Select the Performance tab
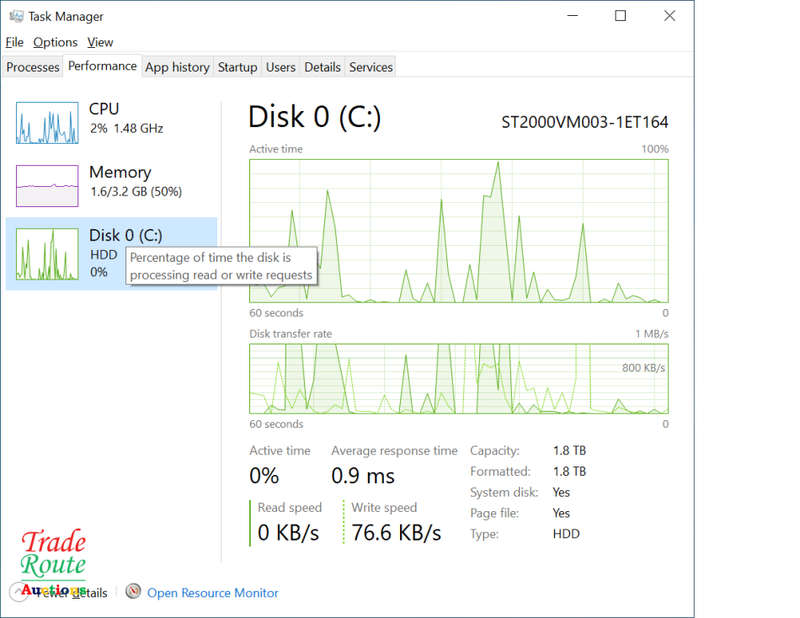Viewport: 800px width, 618px height. click(x=102, y=66)
